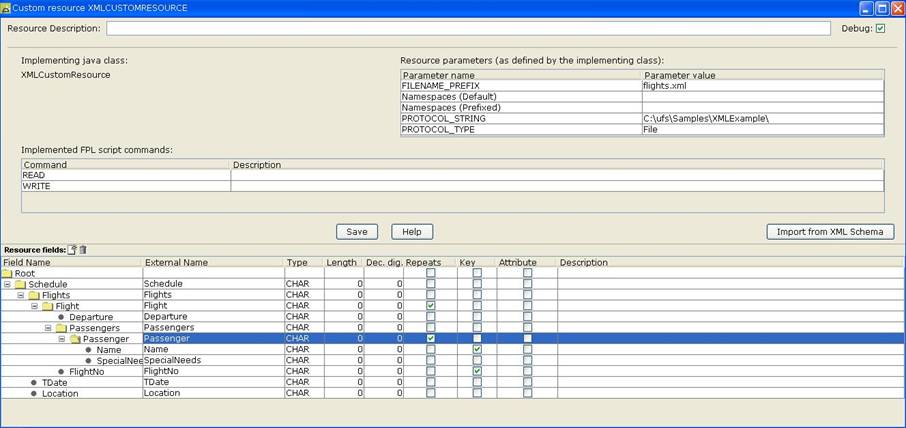Viewport: 906px width, 428px height.
Task: Uncheck Repeats for the Flight row
Action: 430,306
